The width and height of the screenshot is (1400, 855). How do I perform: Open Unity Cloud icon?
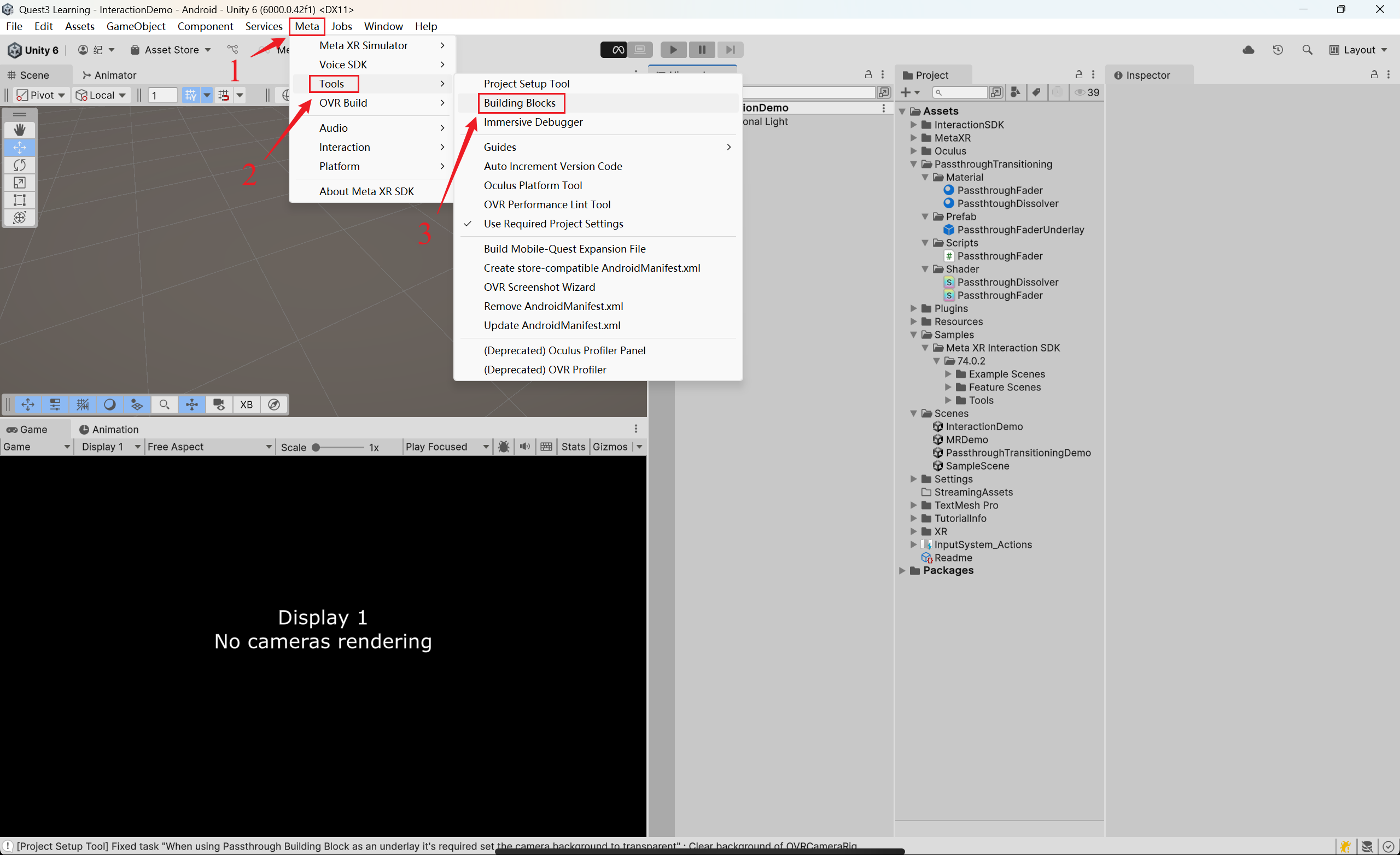click(x=1248, y=50)
